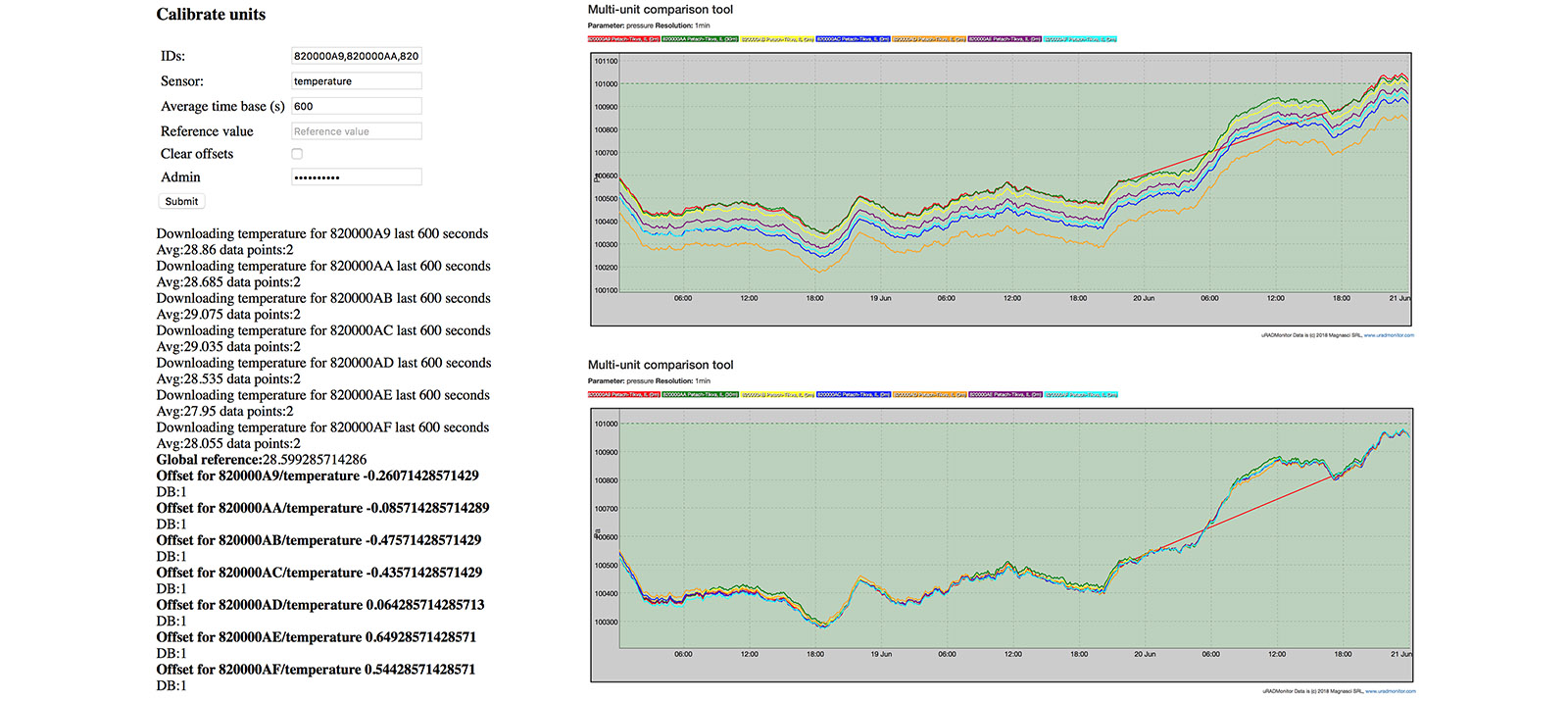
Task: Click the Submit button
Action: (181, 201)
